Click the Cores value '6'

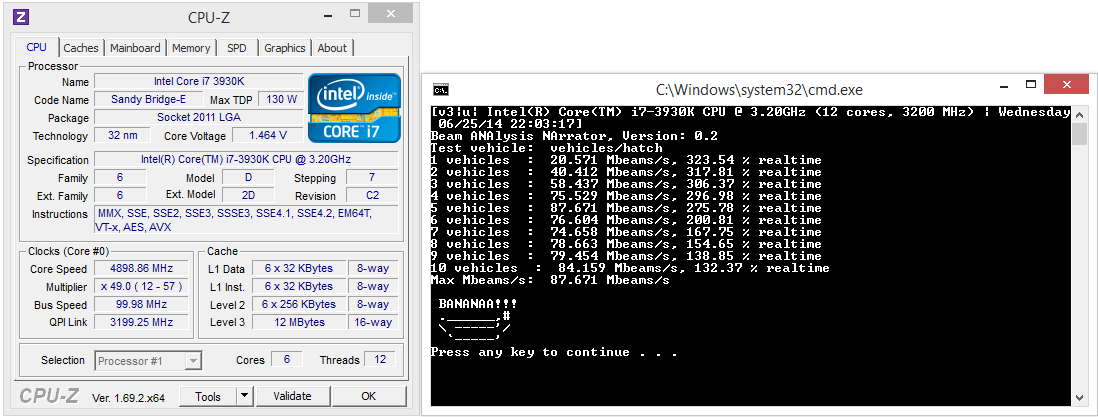coord(286,360)
